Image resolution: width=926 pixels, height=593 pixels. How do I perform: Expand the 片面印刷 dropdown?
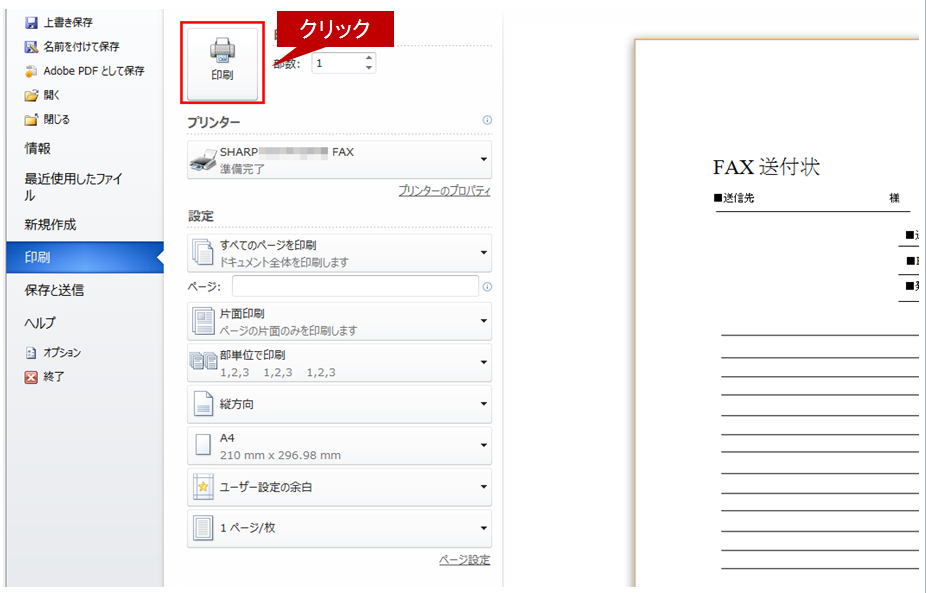point(484,321)
